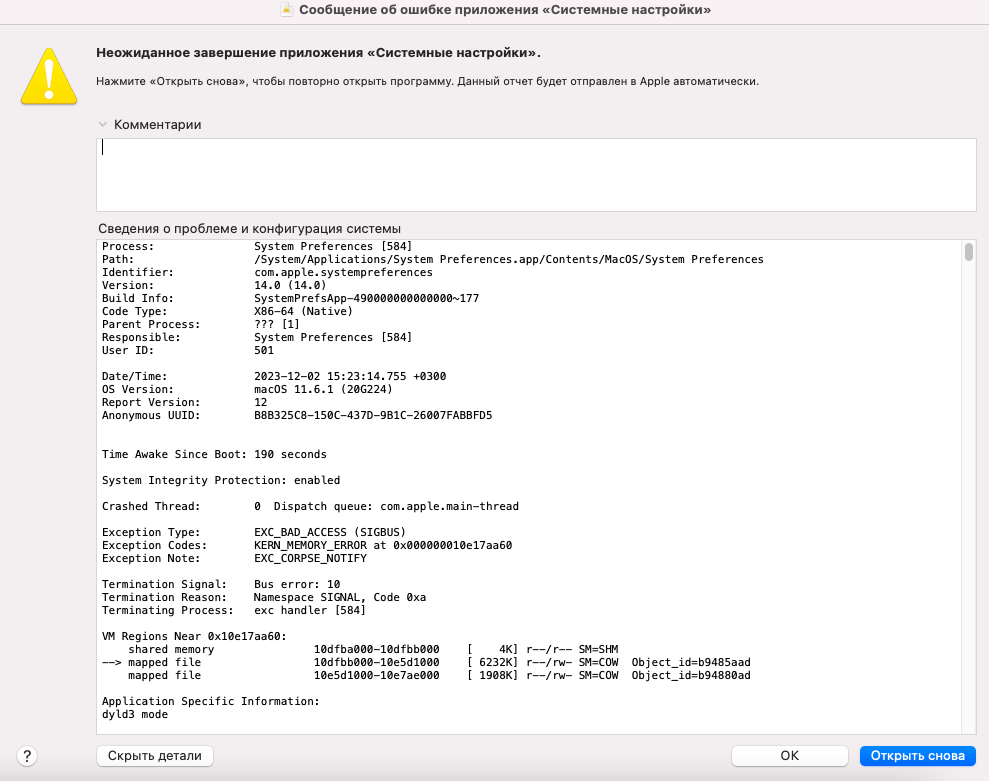Click the dyld3 mode line
The image size is (989, 781).
(x=135, y=715)
